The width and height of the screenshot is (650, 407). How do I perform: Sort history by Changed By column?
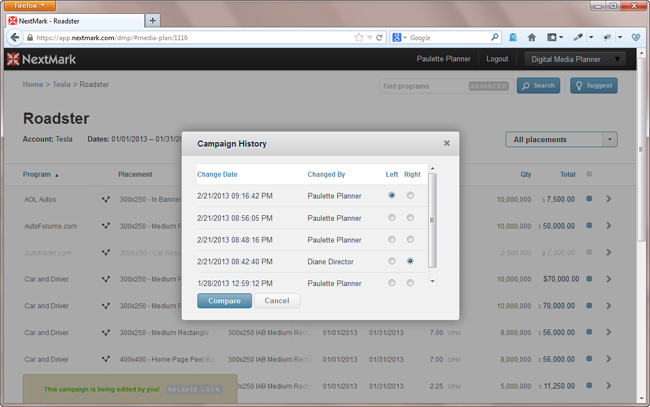pos(326,174)
